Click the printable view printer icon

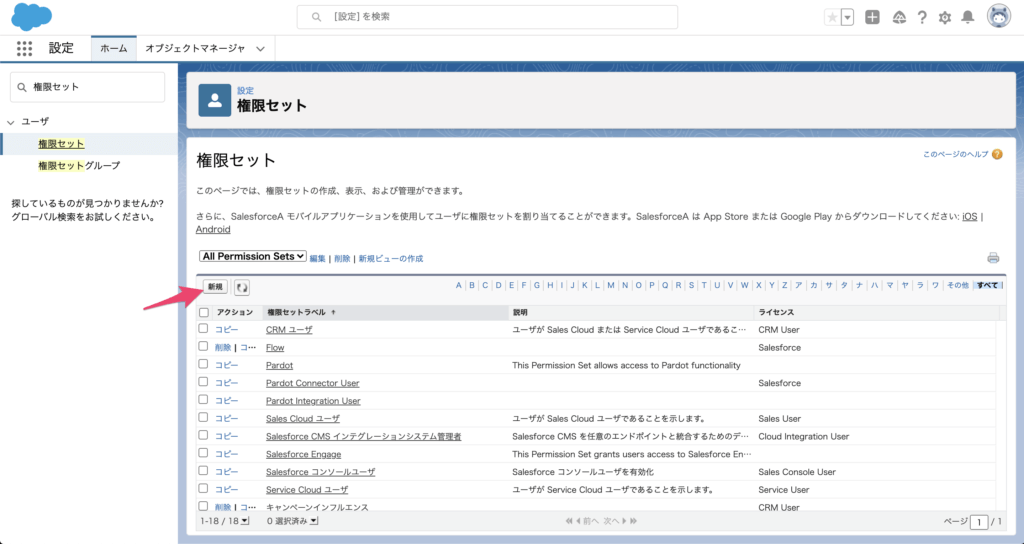pyautogui.click(x=993, y=257)
